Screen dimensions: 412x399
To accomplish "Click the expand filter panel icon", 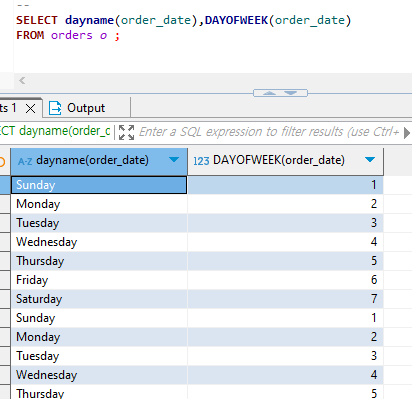I will tap(126, 132).
